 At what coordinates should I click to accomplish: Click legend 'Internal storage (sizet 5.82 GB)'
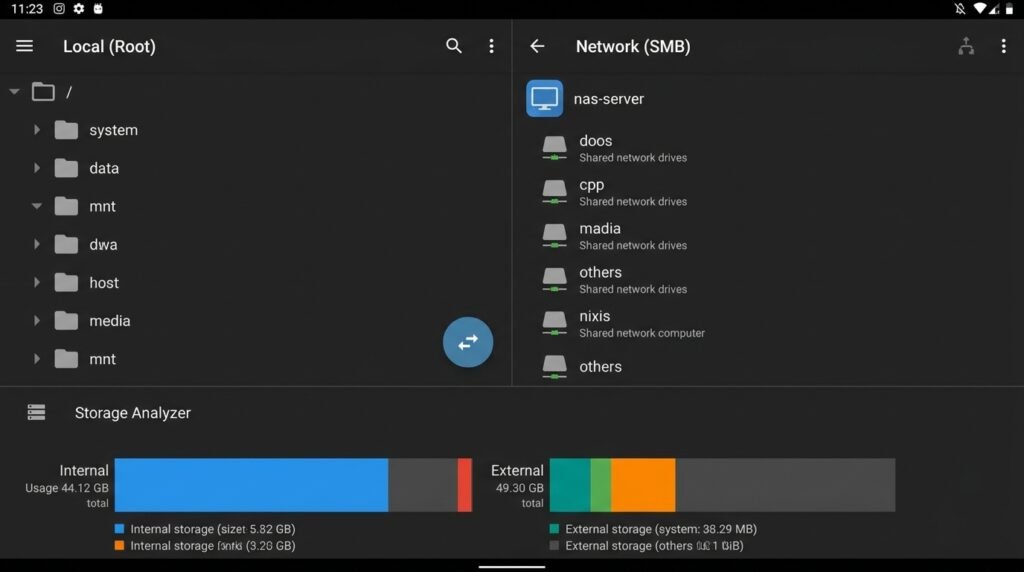[x=212, y=529]
